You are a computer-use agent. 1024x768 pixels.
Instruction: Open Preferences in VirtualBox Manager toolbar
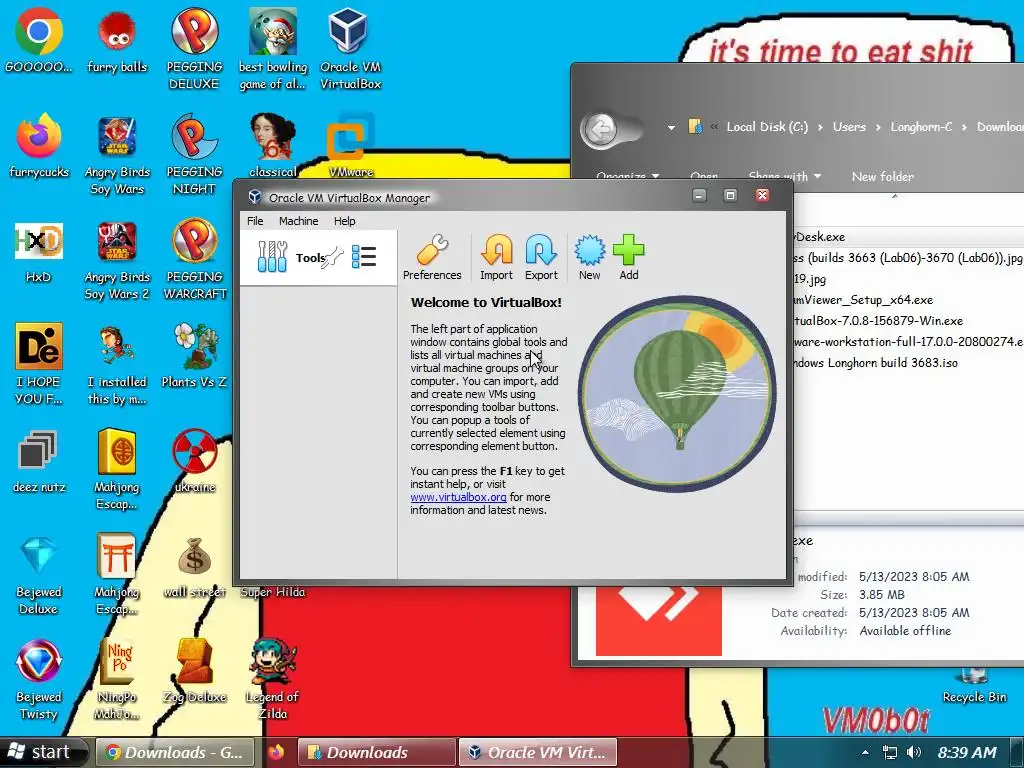point(432,257)
